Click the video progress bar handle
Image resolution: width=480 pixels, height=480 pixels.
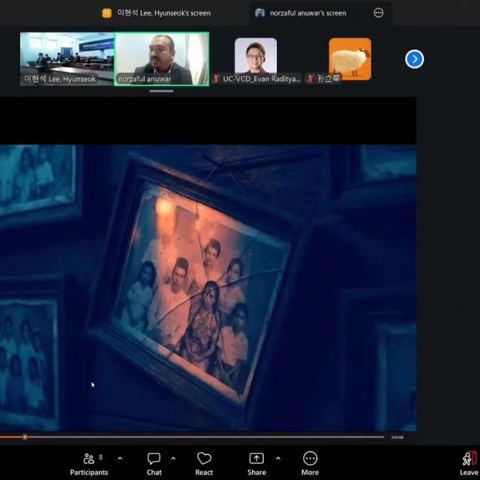pyautogui.click(x=25, y=437)
